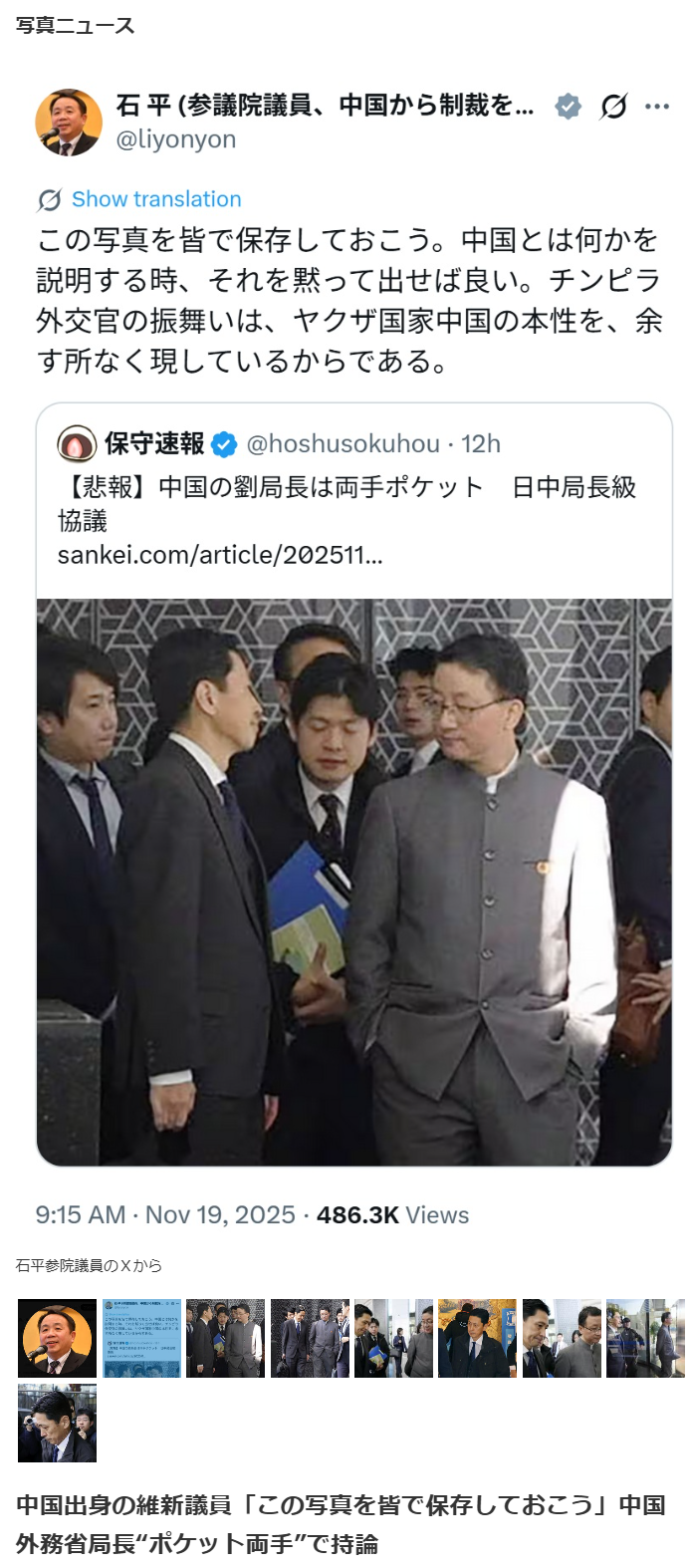Open the sankei.com article link
The image size is (690, 1568).
[220, 555]
